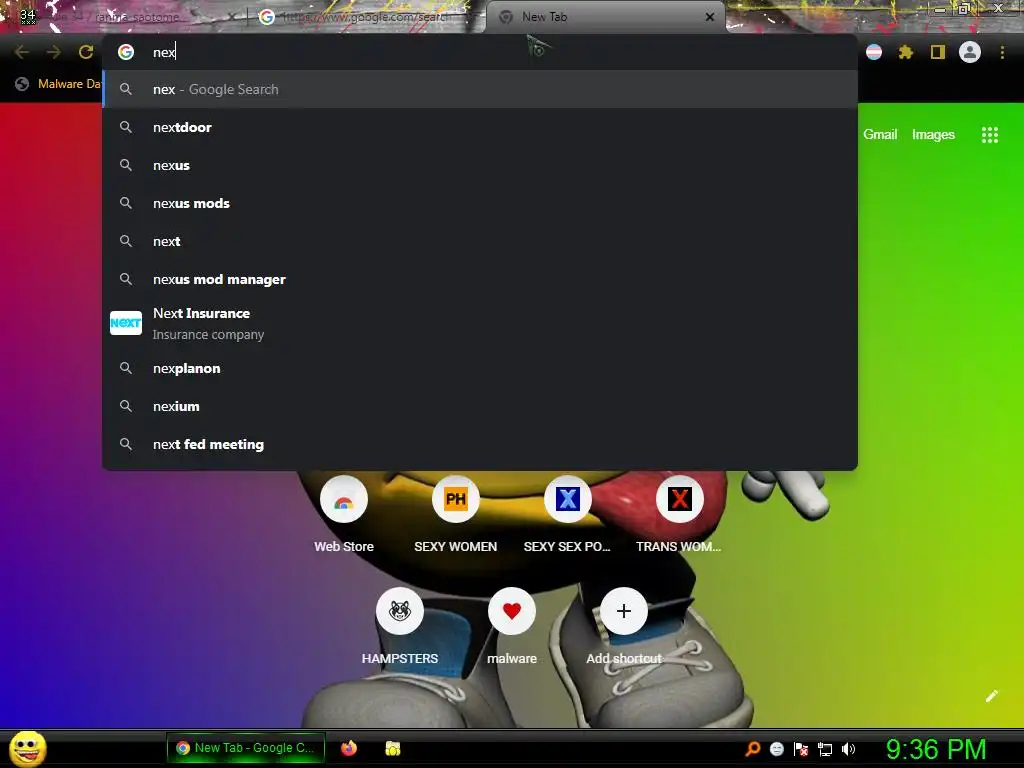Open the network tray icon
Viewport: 1024px width, 768px height.
(x=825, y=749)
